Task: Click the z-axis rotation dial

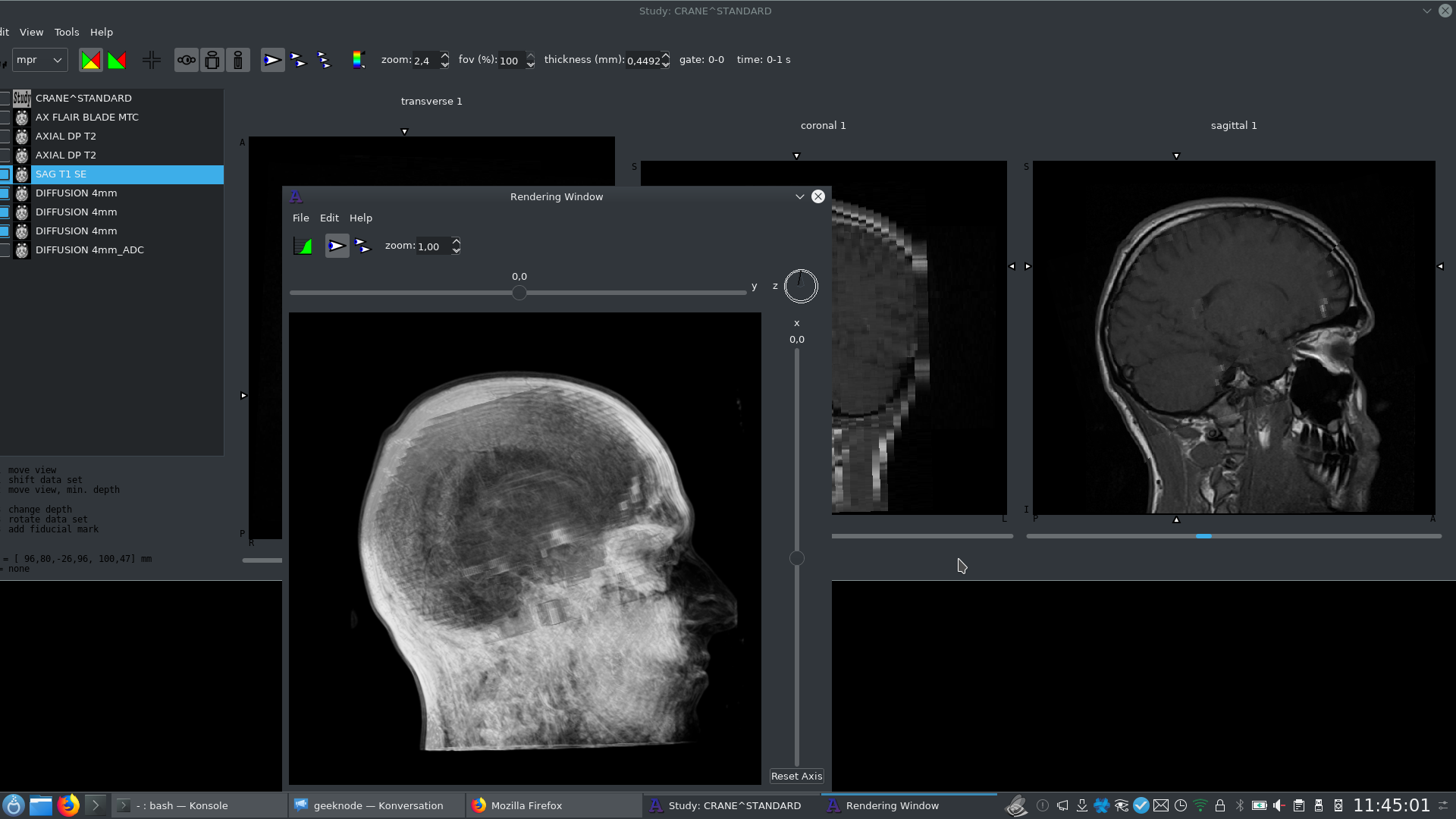Action: coord(801,286)
